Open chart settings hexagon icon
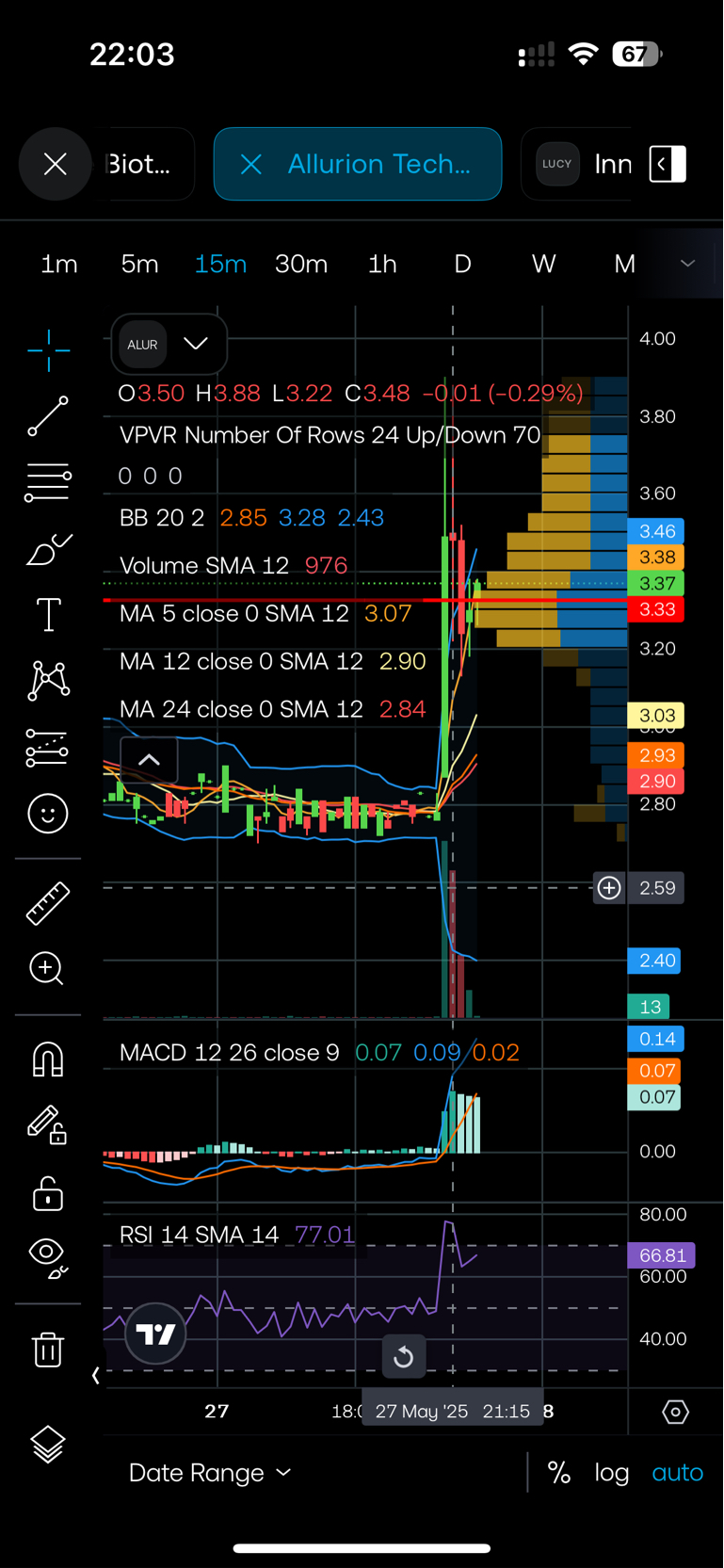 [x=675, y=1412]
